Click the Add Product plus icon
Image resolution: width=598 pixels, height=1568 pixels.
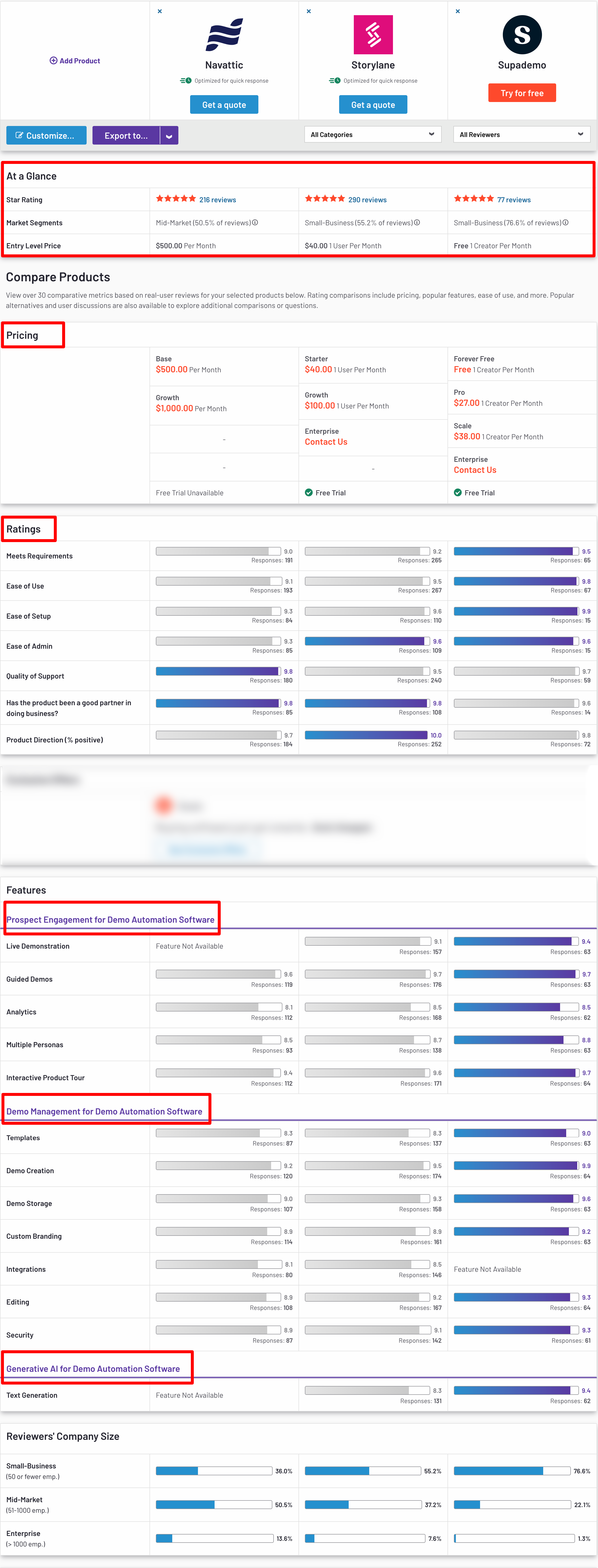click(x=54, y=60)
